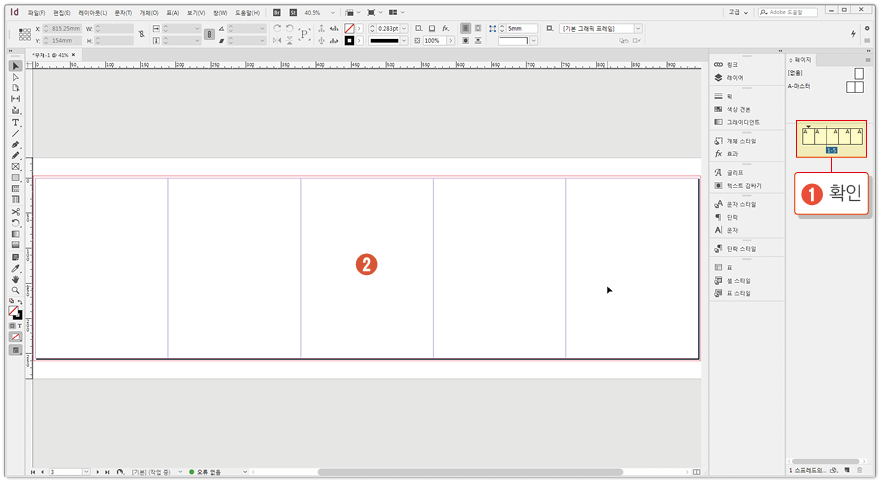
Task: Open the zoom level 40.5% dropdown
Action: [x=333, y=12]
